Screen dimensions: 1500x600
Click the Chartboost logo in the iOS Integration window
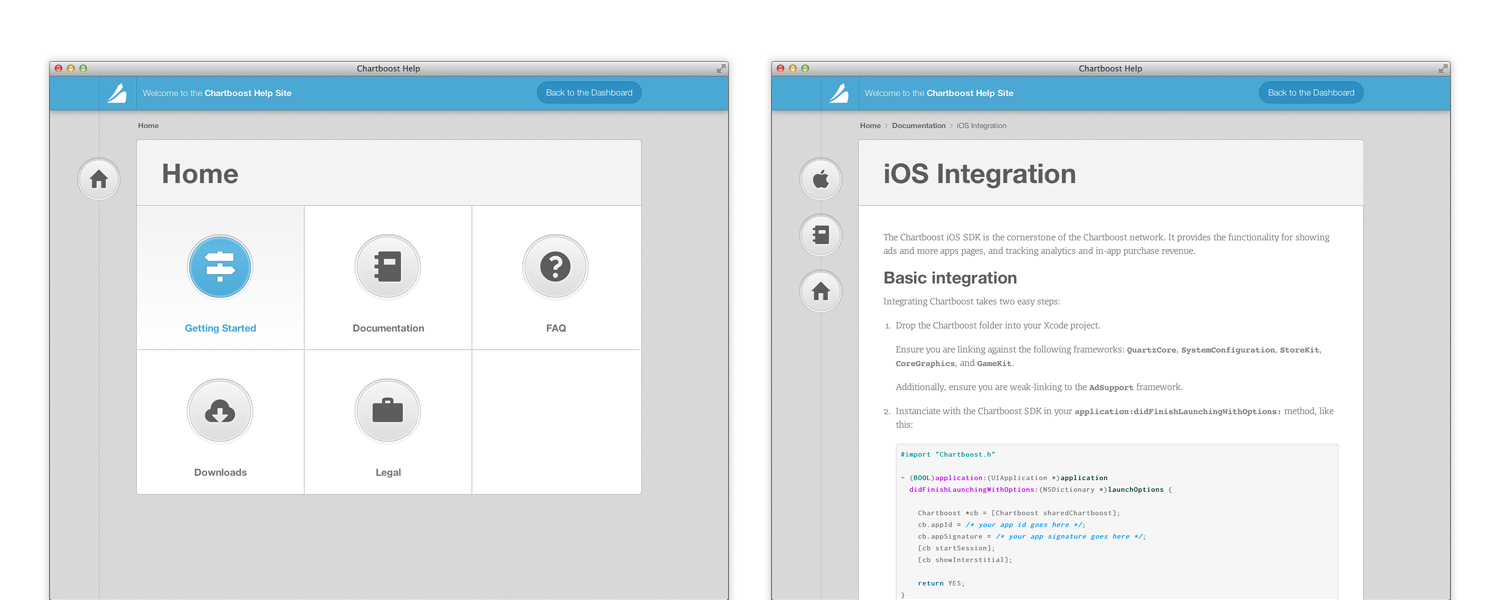click(x=840, y=93)
